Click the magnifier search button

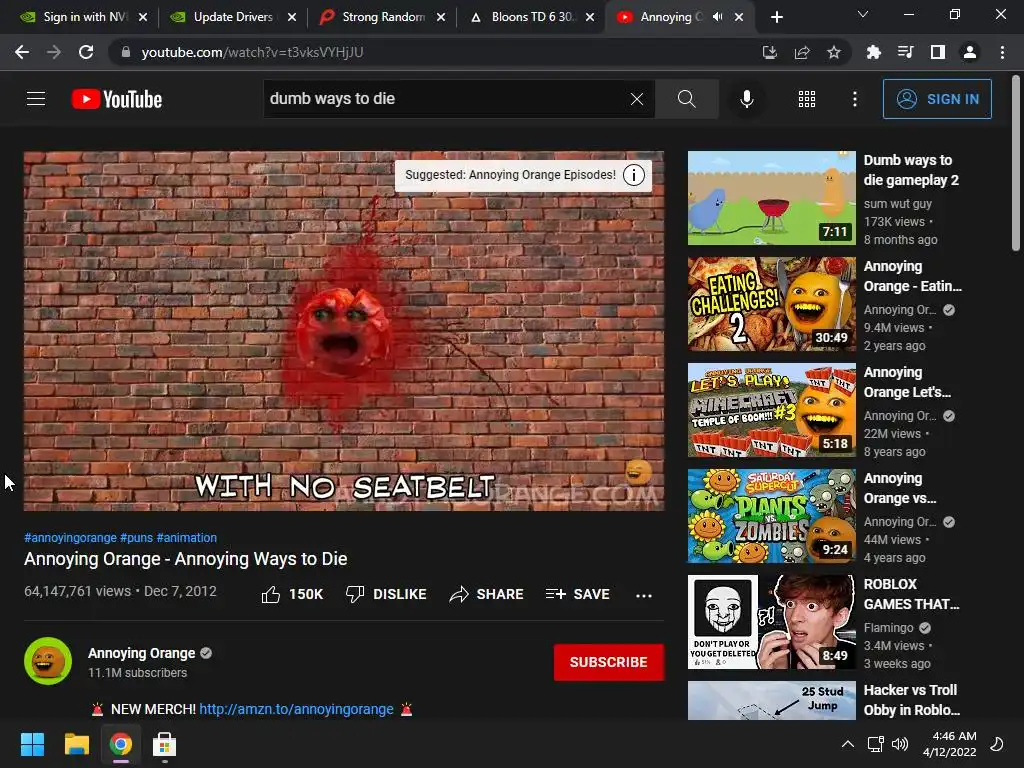click(x=686, y=99)
